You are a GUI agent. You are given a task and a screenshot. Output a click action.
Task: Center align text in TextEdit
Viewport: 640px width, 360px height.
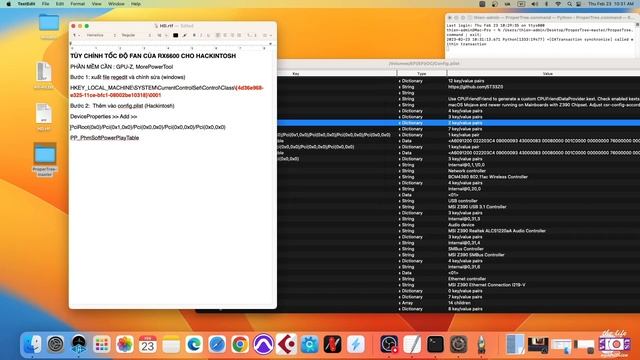(225, 36)
